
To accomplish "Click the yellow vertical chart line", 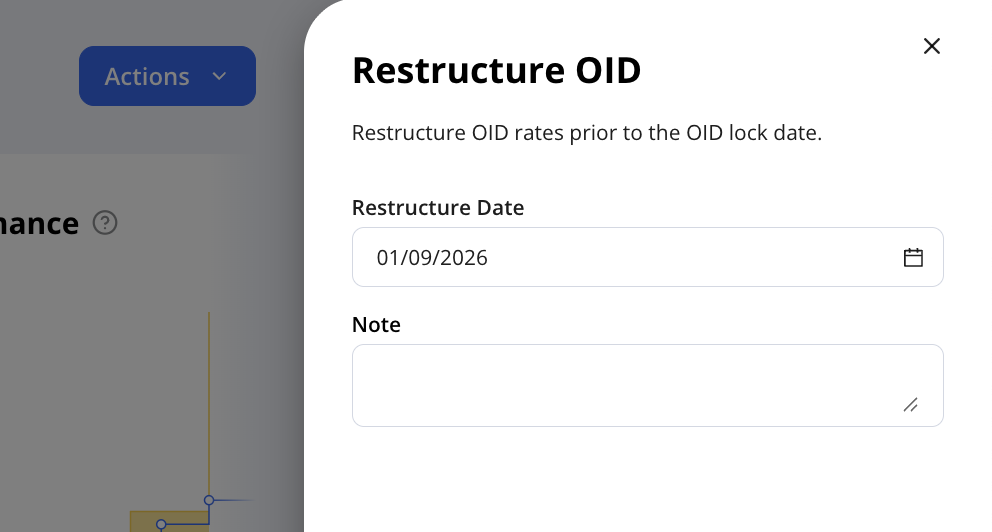I will click(209, 405).
